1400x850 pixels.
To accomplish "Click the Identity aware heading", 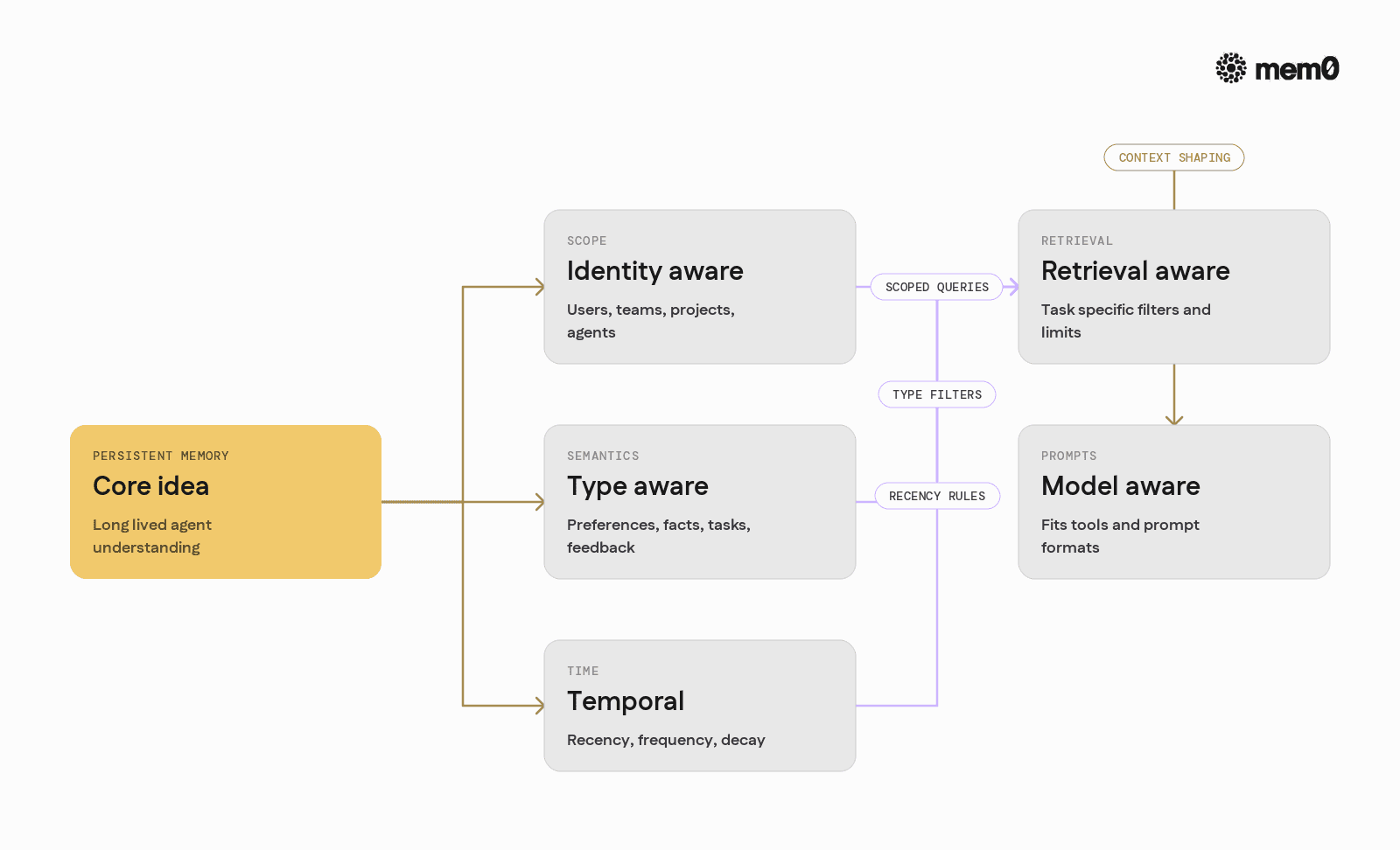I will 654,271.
